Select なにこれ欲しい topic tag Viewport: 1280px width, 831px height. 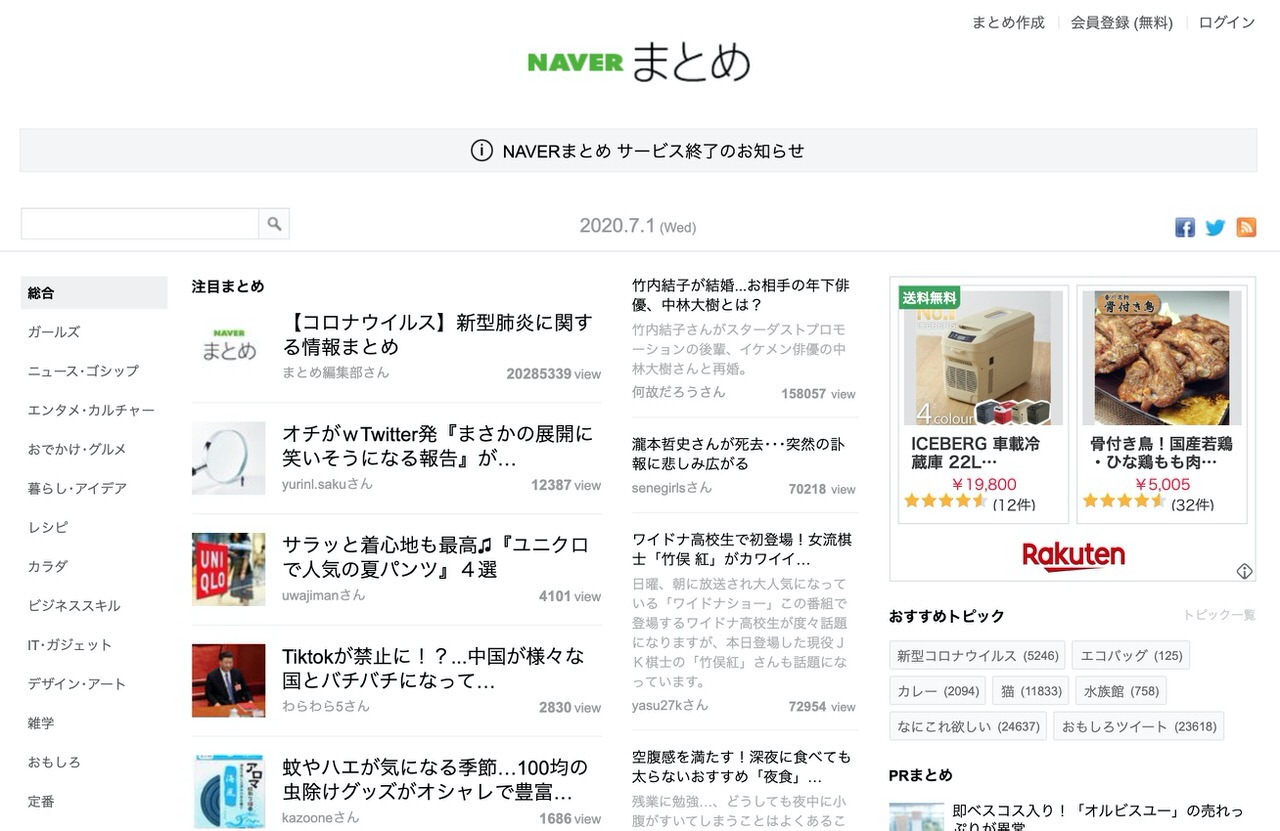(x=968, y=726)
